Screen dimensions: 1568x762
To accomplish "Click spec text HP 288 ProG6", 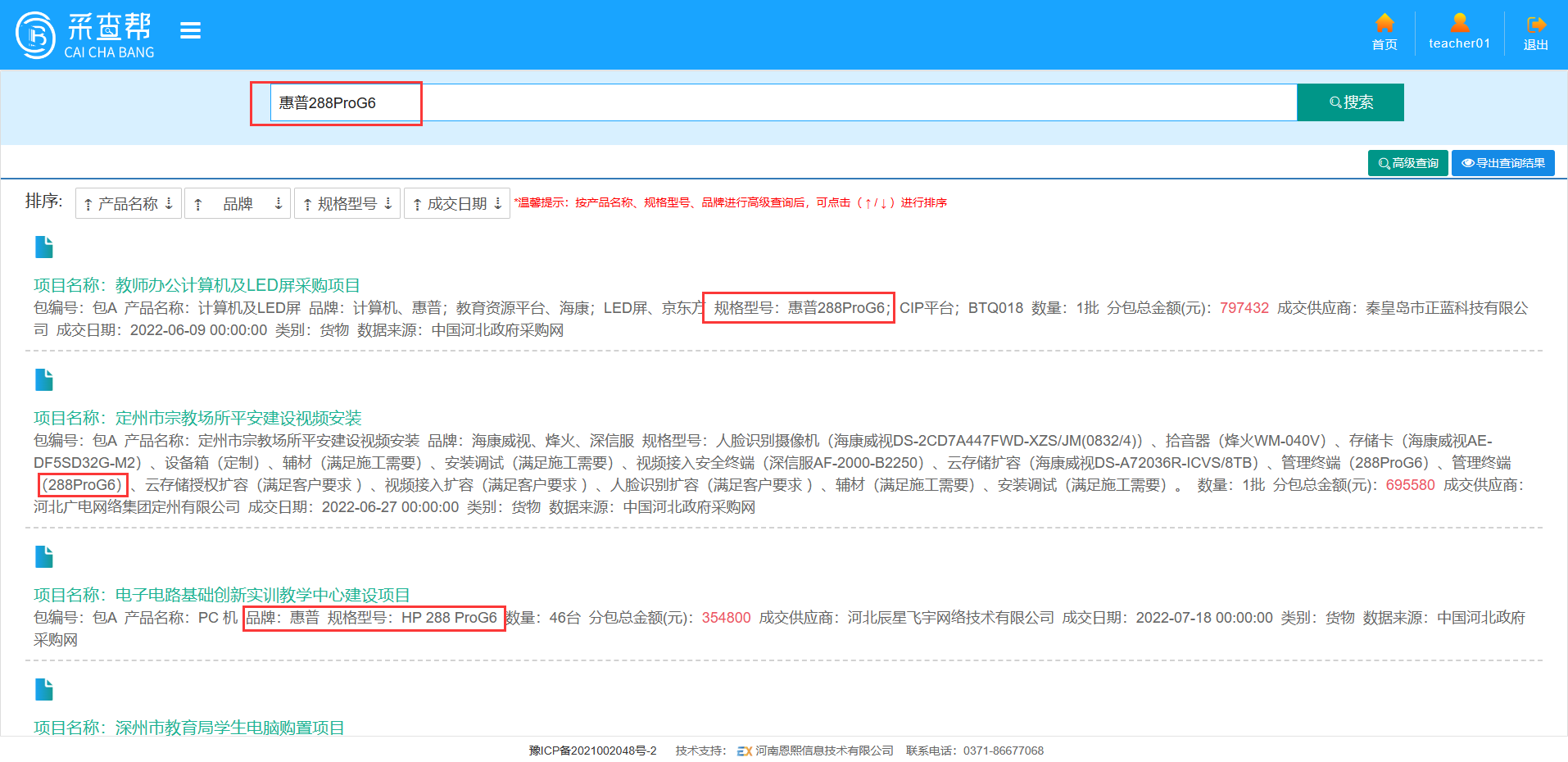I will click(449, 618).
